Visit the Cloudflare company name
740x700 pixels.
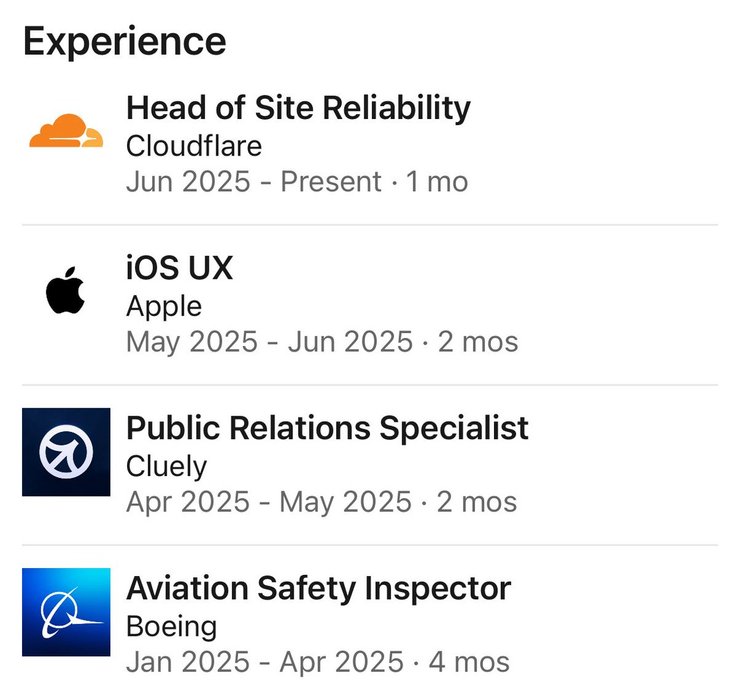(x=193, y=146)
